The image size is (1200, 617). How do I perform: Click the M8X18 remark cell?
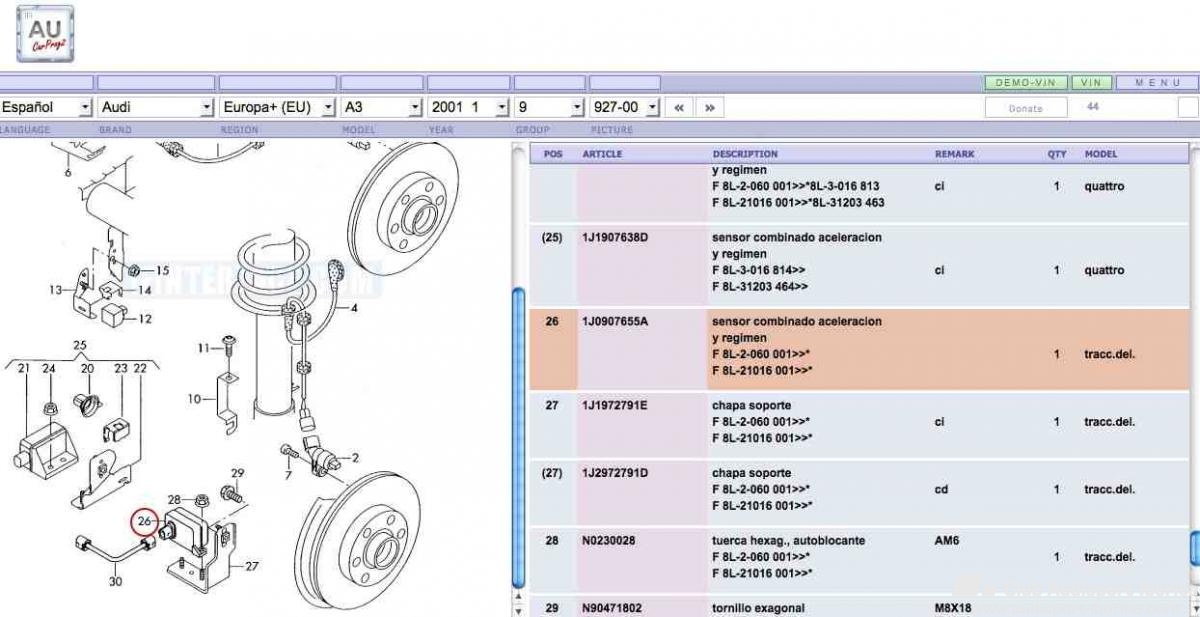click(952, 608)
